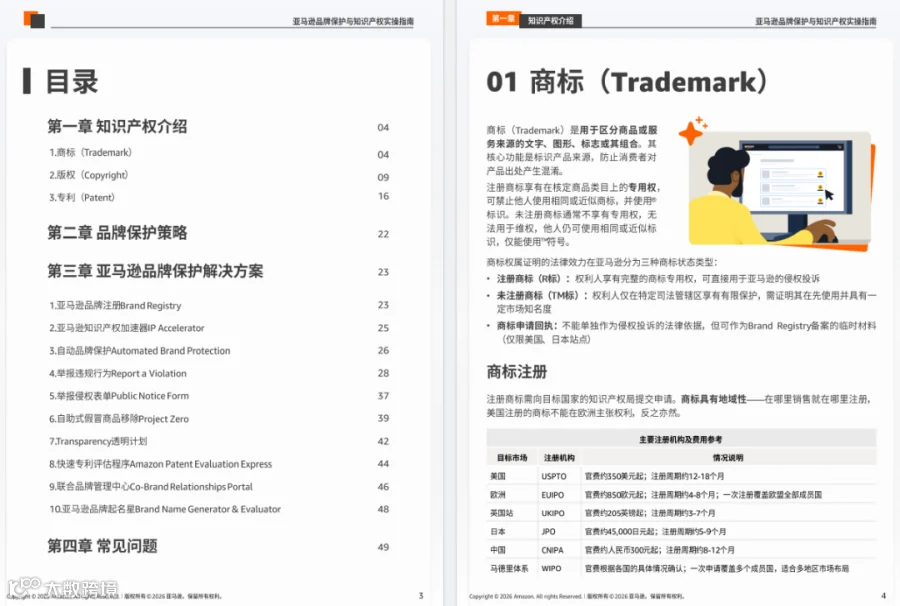
Task: Click page number 09 for Copyright
Action: 383,177
